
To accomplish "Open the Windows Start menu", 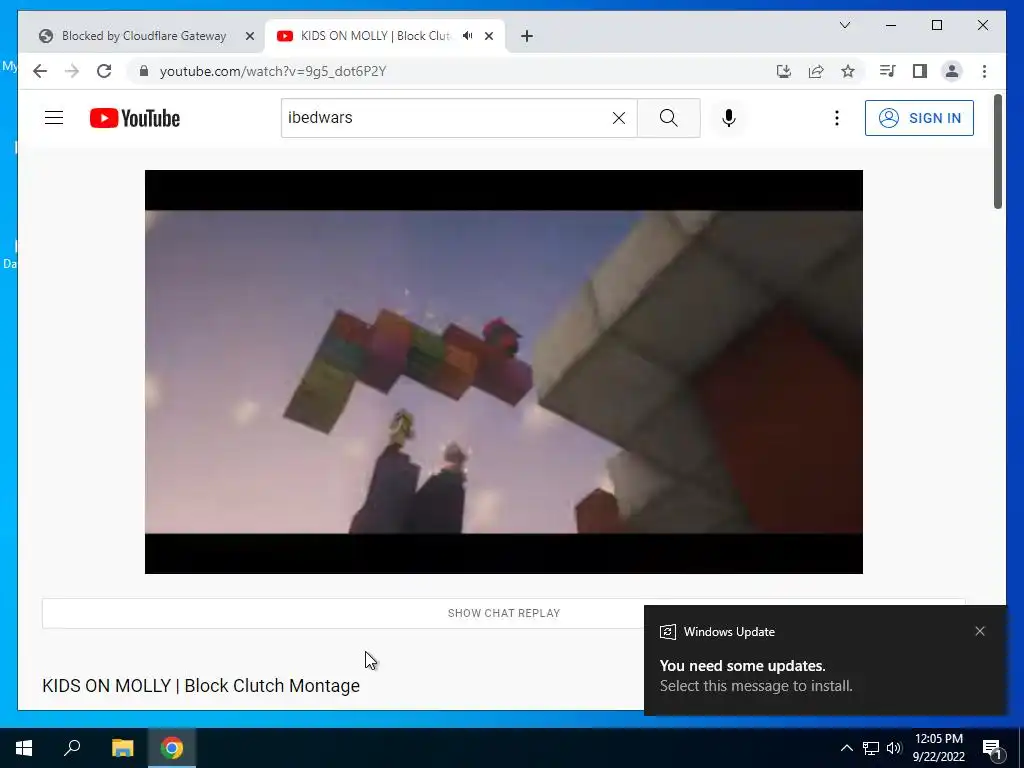I will coord(24,748).
